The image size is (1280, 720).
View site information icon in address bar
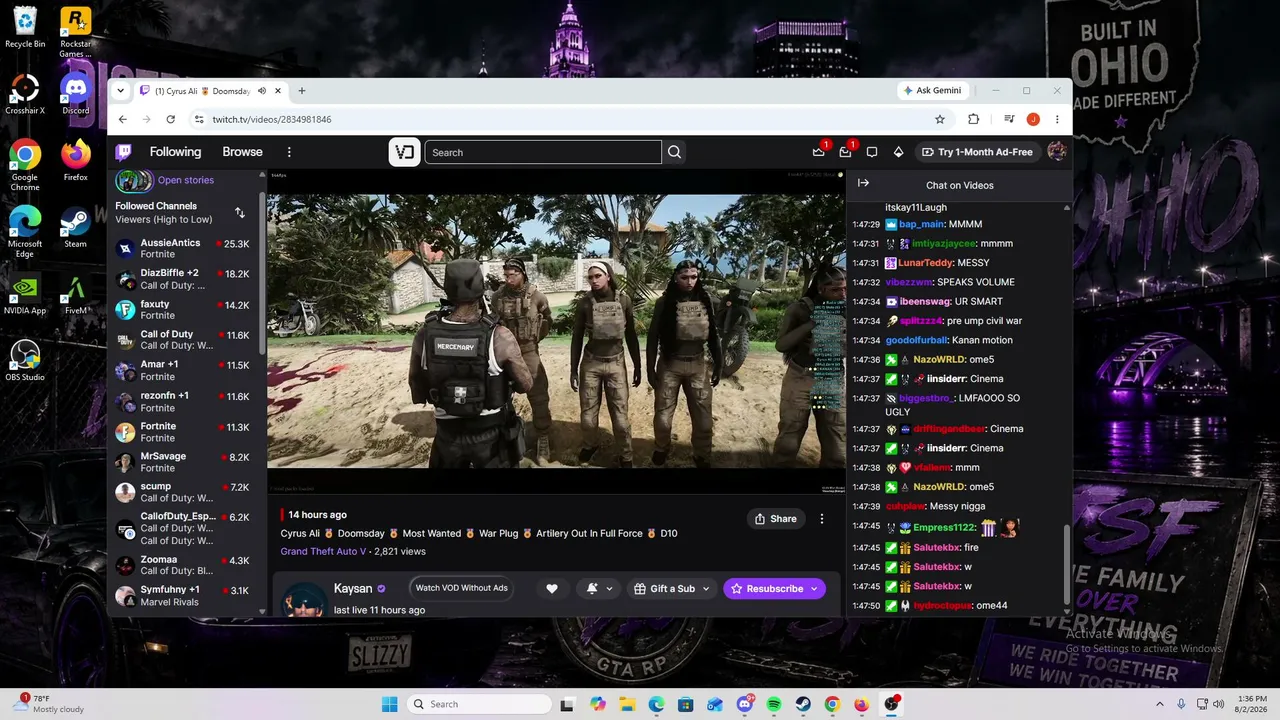pos(199,119)
